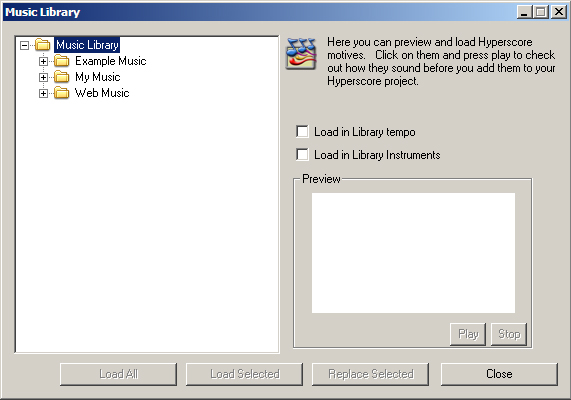Viewport: 571px width, 400px height.
Task: Collapse the Music Library root node
Action: (24, 45)
